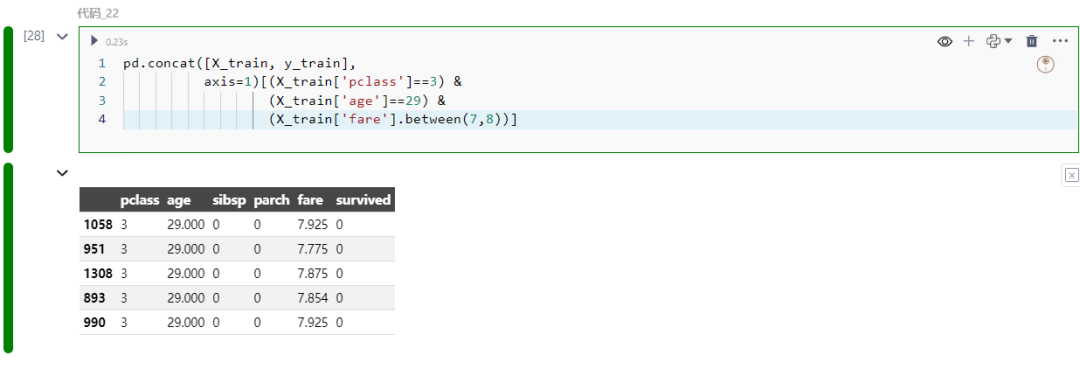Viewport: 1080px width, 383px height.
Task: Open the copy cell dropdown icon
Action: click(999, 41)
